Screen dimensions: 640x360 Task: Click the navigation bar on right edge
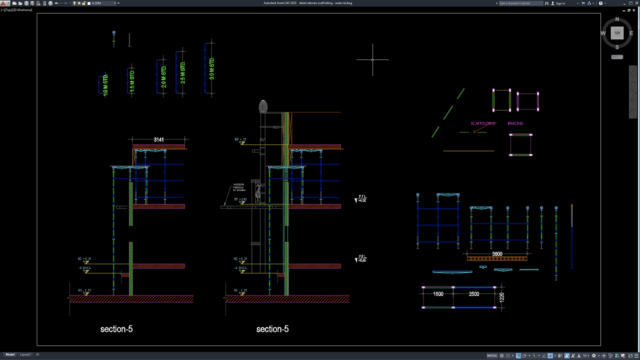[x=633, y=92]
